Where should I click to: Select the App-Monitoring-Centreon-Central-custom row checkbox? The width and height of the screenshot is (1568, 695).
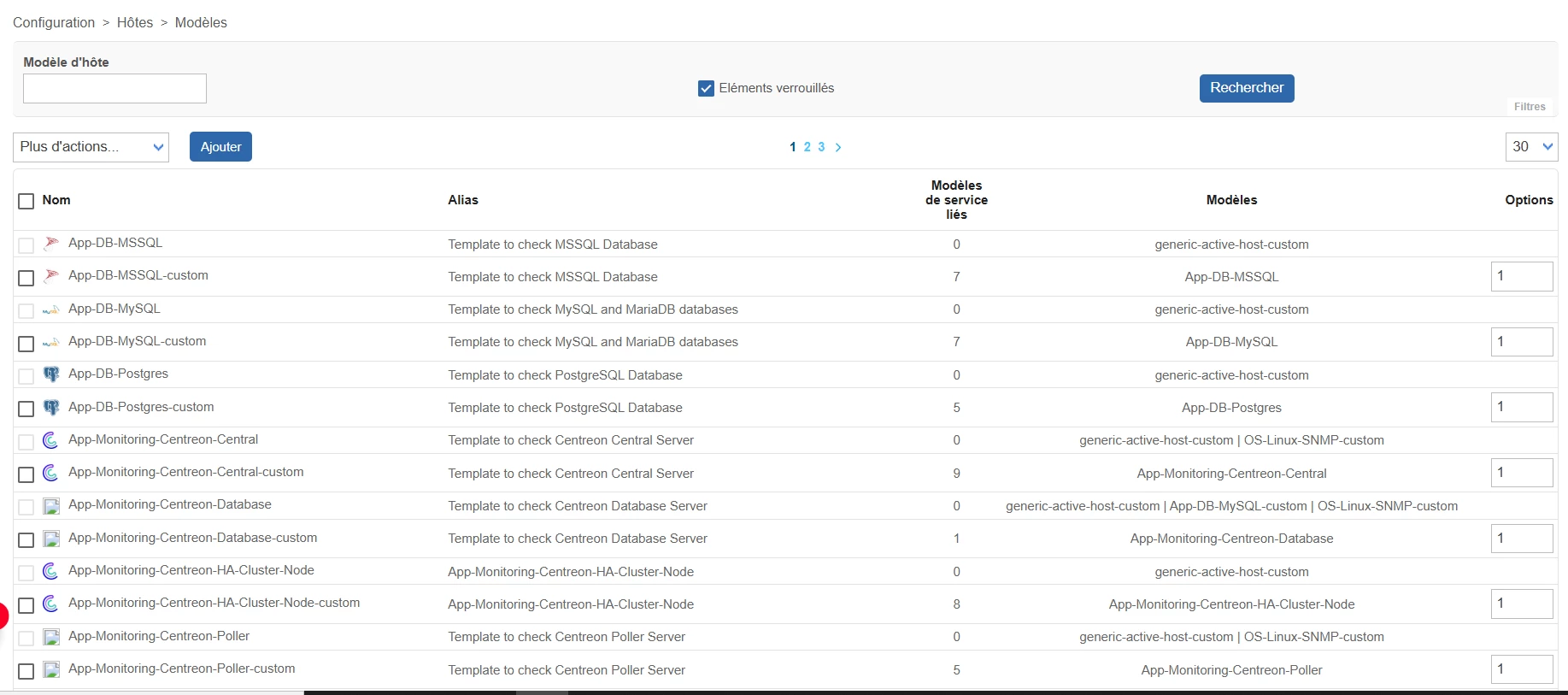[26, 474]
